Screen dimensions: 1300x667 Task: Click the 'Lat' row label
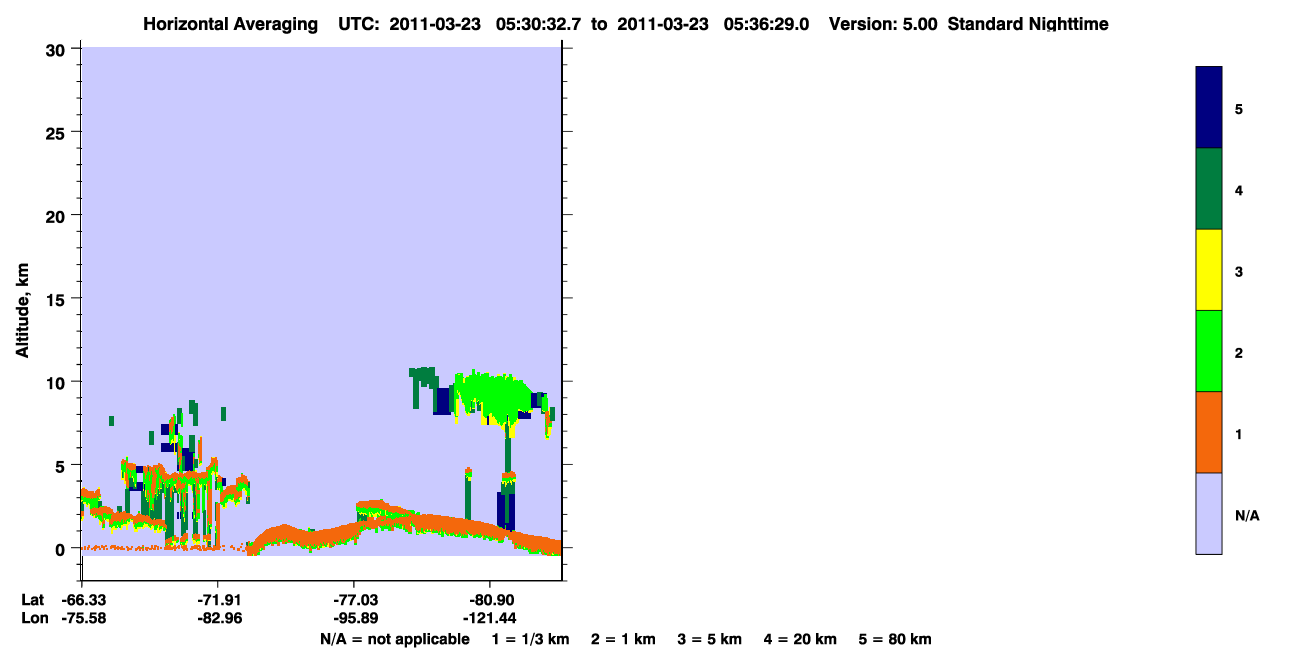pos(33,600)
